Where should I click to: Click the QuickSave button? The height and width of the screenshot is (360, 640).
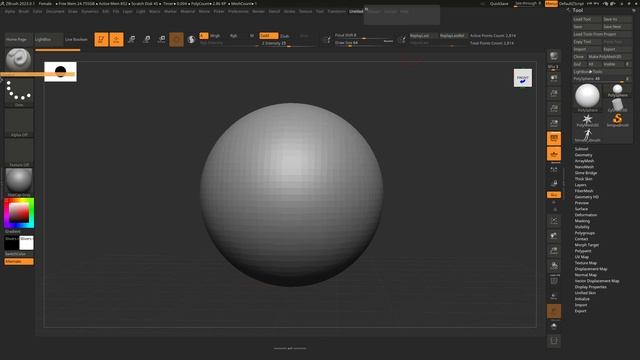[499, 4]
